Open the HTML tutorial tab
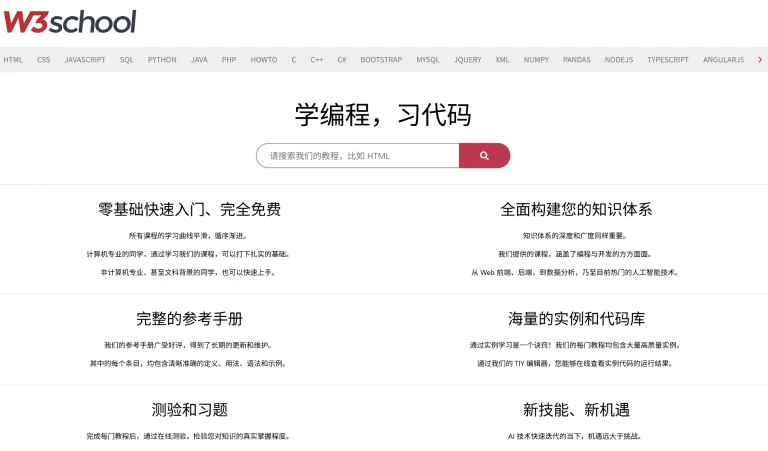 coord(13,60)
